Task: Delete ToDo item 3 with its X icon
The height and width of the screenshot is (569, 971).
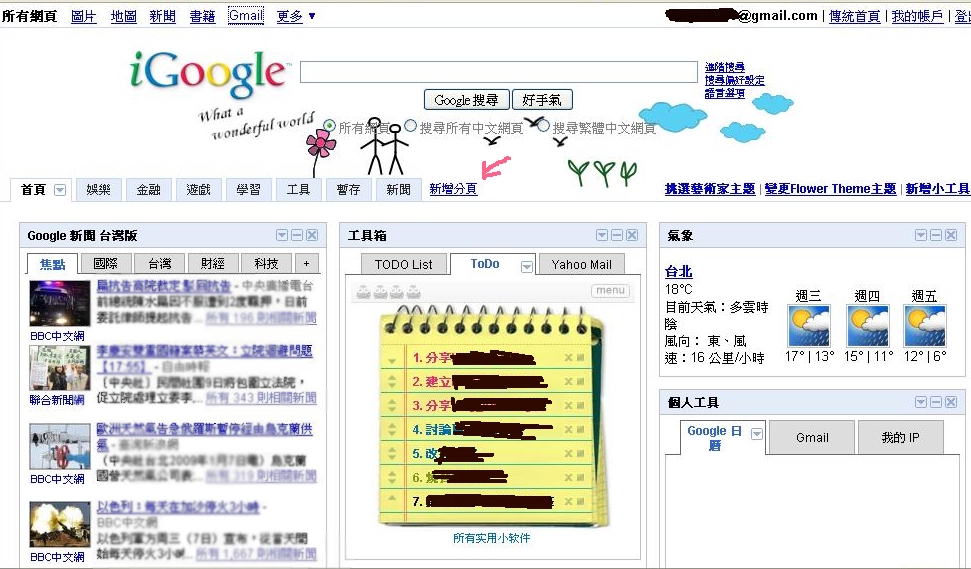Action: 568,406
